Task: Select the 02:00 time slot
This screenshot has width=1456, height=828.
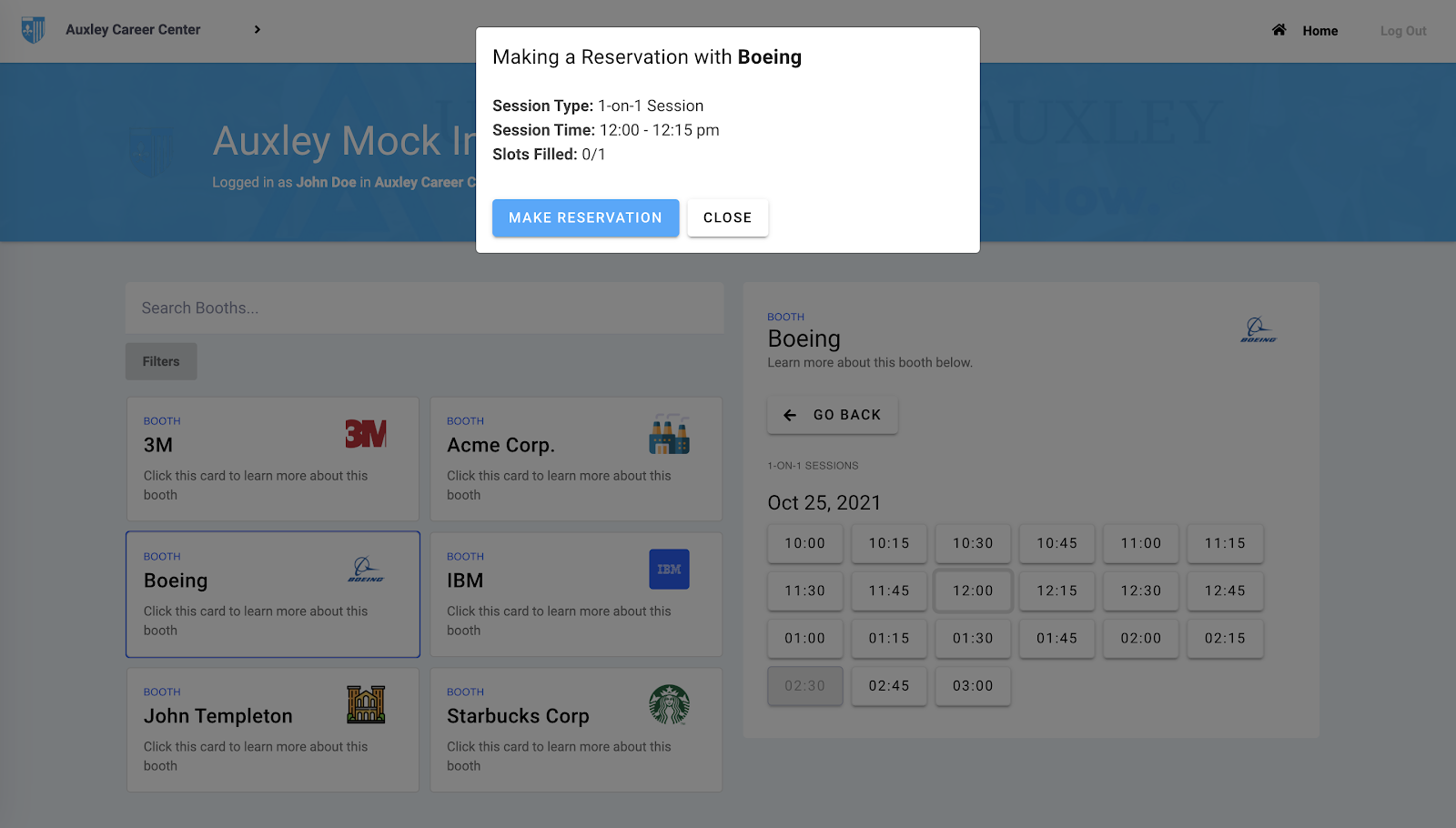Action: 1141,639
